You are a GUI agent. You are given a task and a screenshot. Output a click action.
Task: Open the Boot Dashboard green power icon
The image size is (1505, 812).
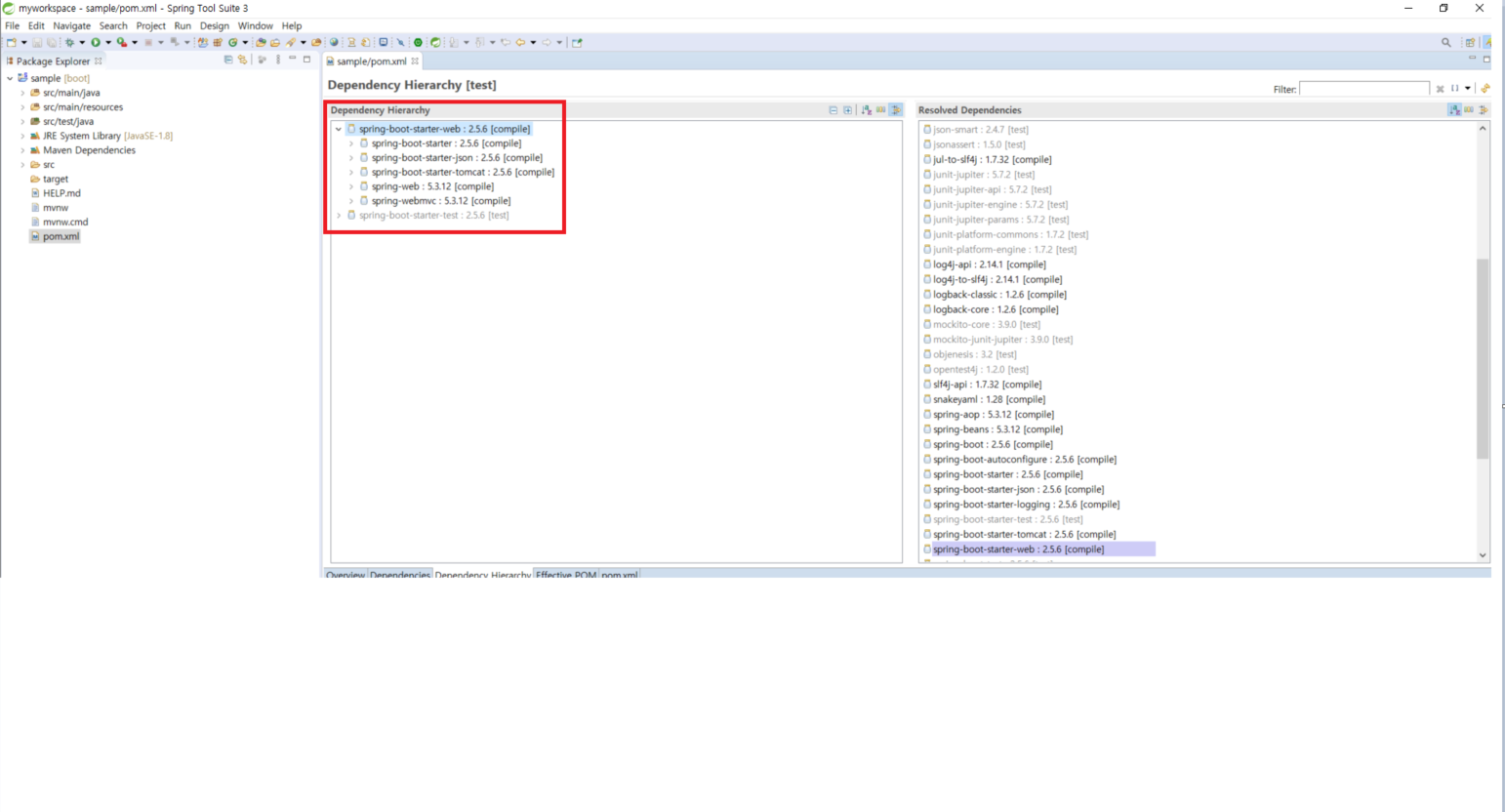pyautogui.click(x=418, y=42)
